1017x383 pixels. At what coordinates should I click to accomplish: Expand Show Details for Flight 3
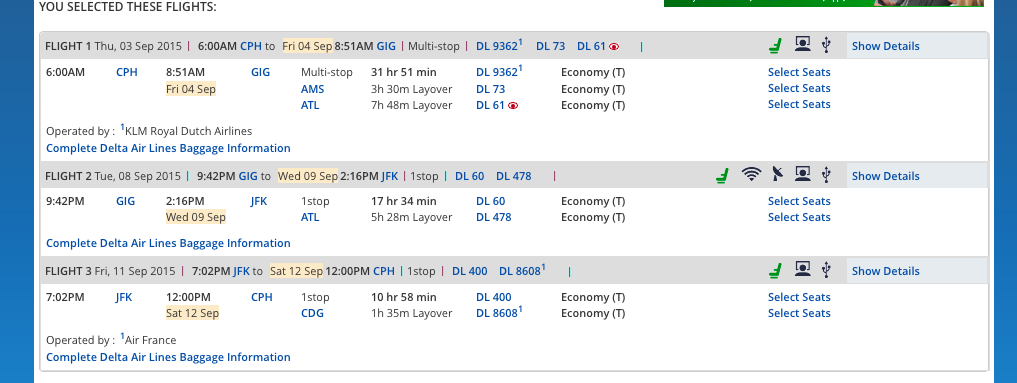(x=885, y=271)
